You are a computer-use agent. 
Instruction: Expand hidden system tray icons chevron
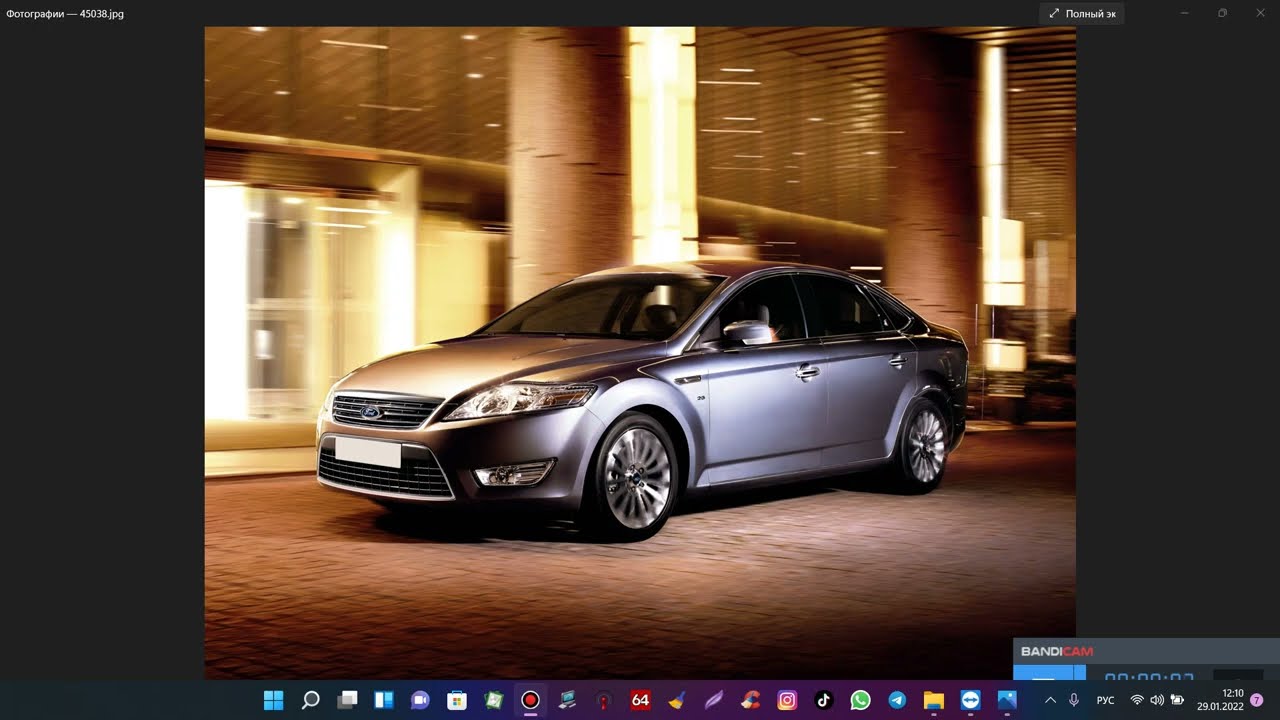[1050, 700]
